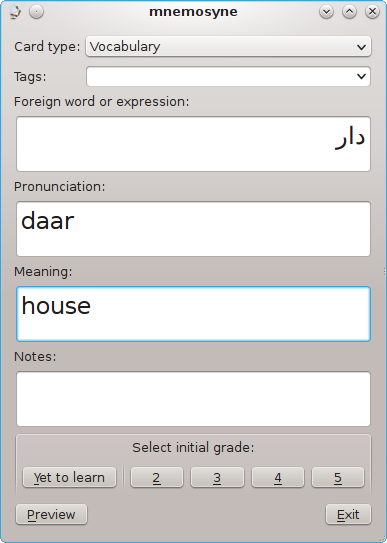Screen dimensions: 387x543
Task: Expand the Tags combo box arrow
Action: pyautogui.click(x=361, y=76)
